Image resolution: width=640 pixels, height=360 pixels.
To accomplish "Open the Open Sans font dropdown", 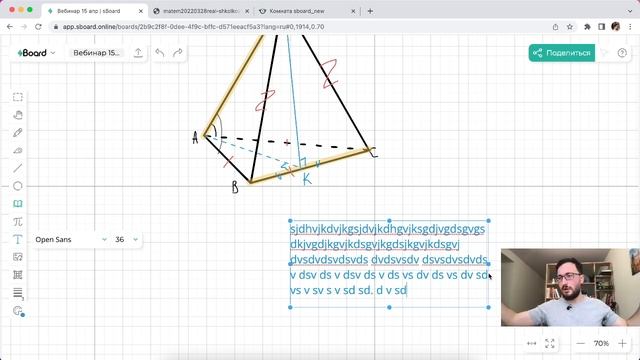I will pos(71,239).
